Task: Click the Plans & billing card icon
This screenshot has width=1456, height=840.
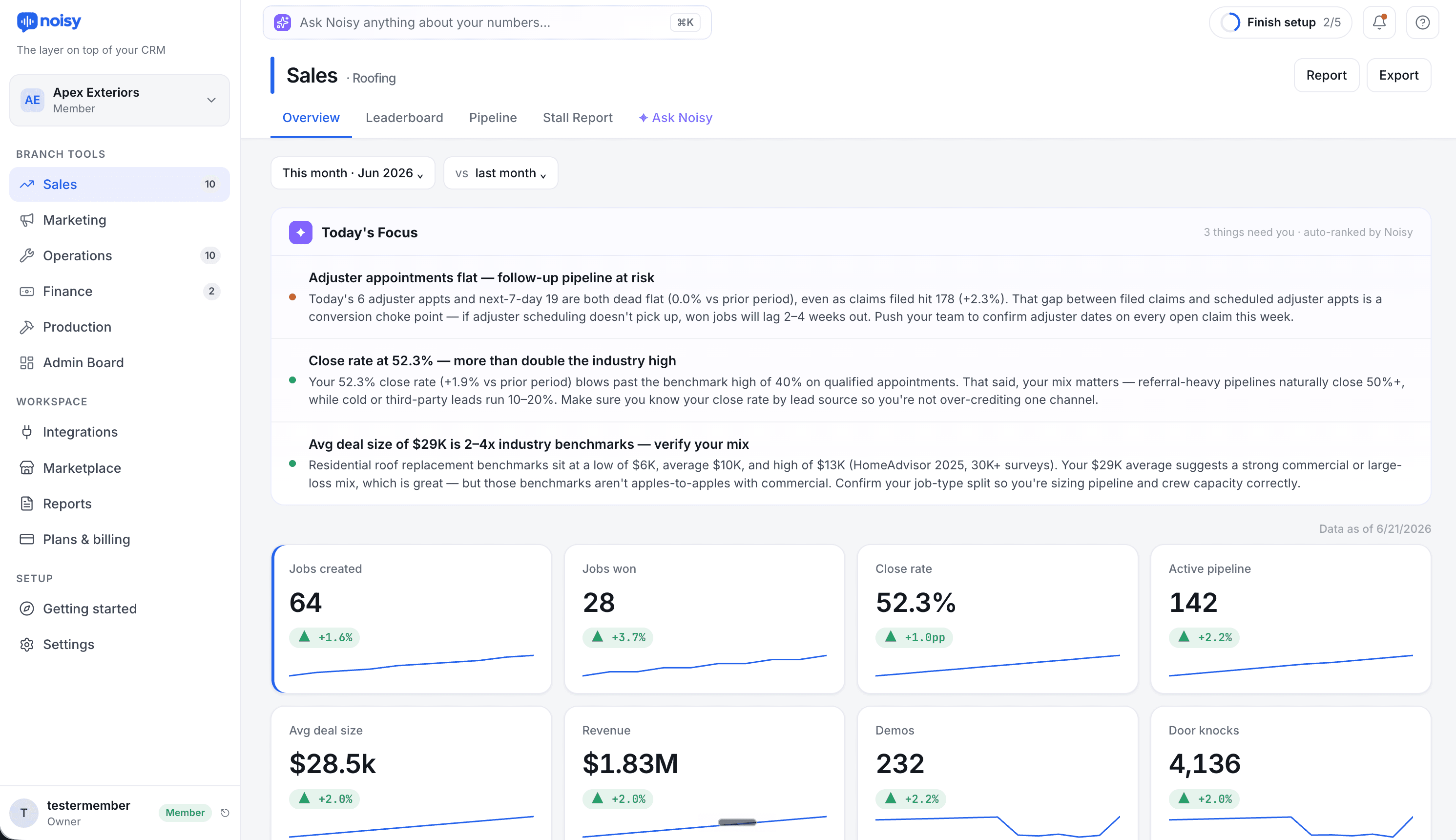Action: 27,540
